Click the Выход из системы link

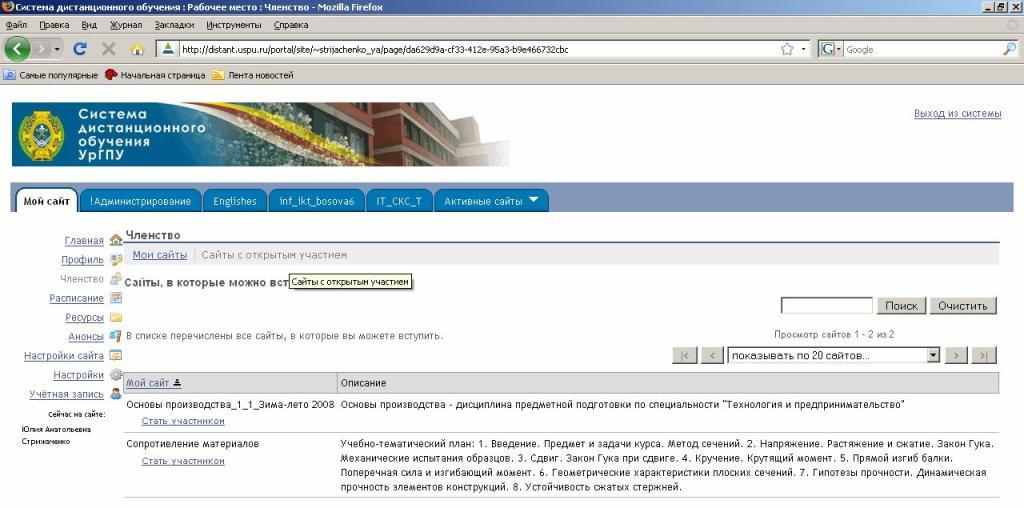(x=957, y=114)
